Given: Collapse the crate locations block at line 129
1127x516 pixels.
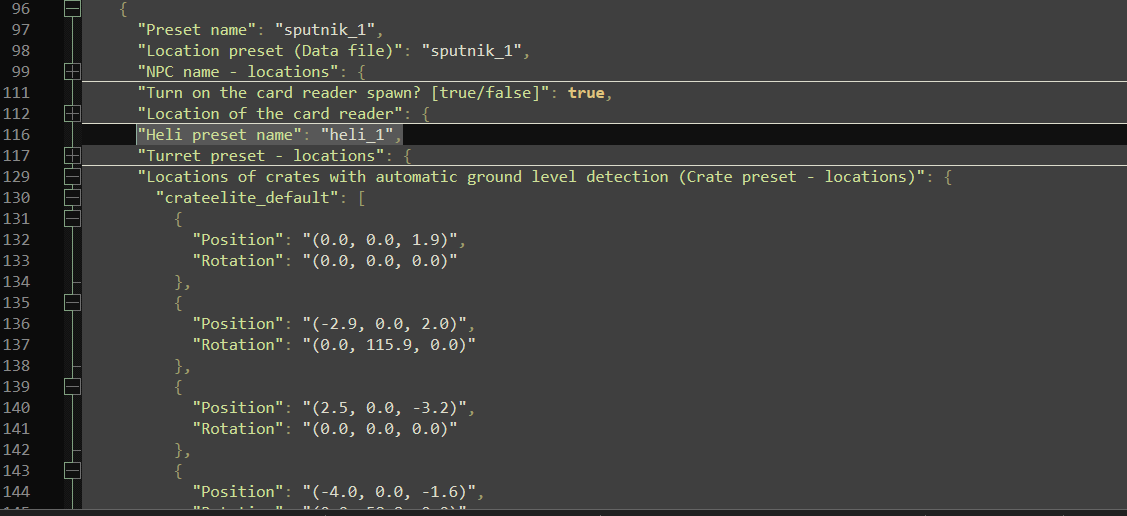Looking at the screenshot, I should pos(71,177).
